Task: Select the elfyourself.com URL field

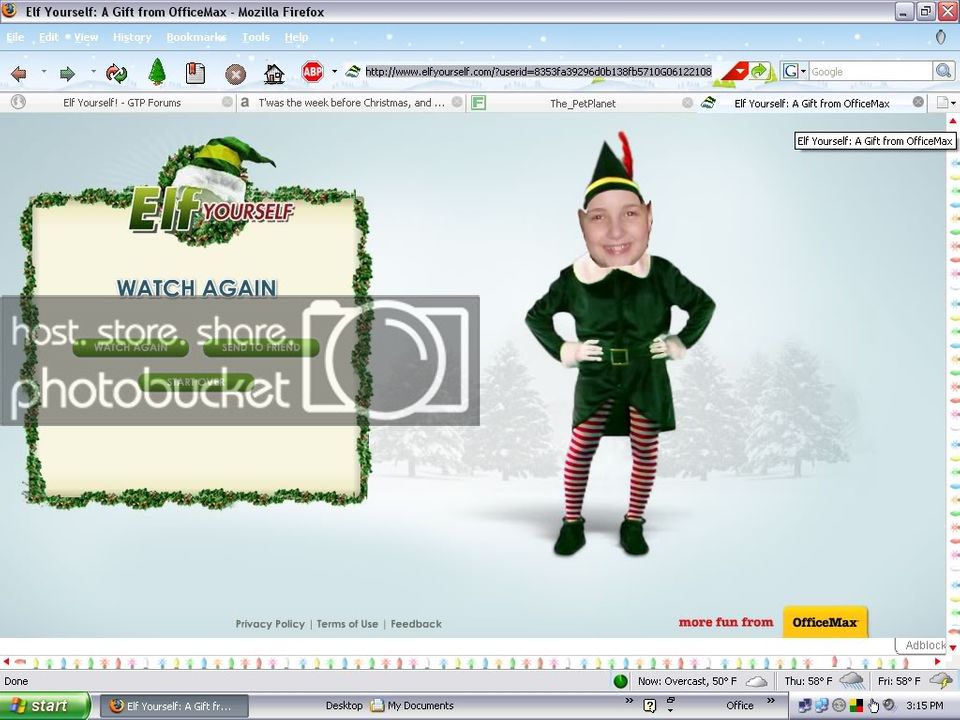Action: pyautogui.click(x=538, y=72)
